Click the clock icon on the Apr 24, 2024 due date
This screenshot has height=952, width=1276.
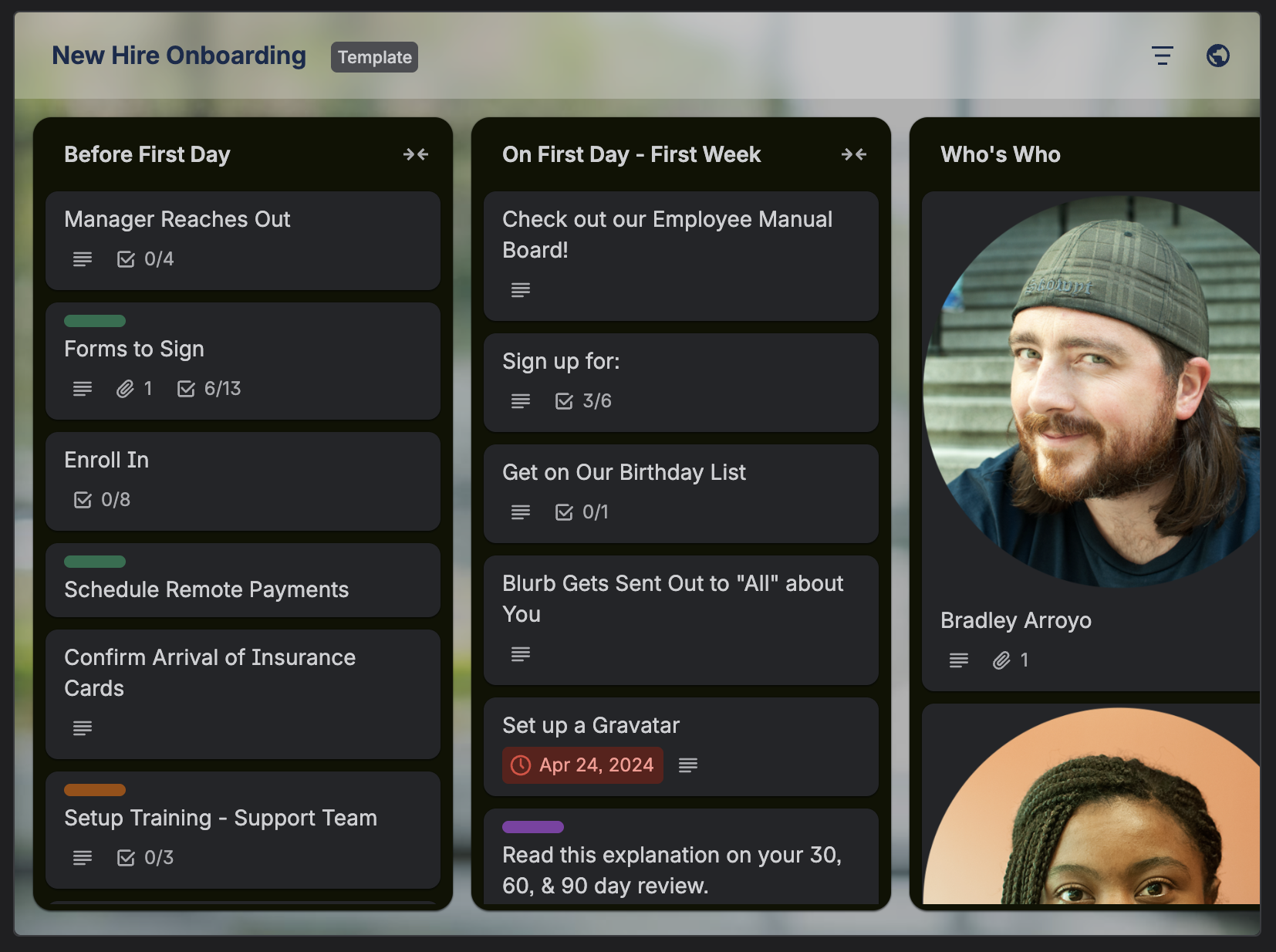[x=521, y=765]
